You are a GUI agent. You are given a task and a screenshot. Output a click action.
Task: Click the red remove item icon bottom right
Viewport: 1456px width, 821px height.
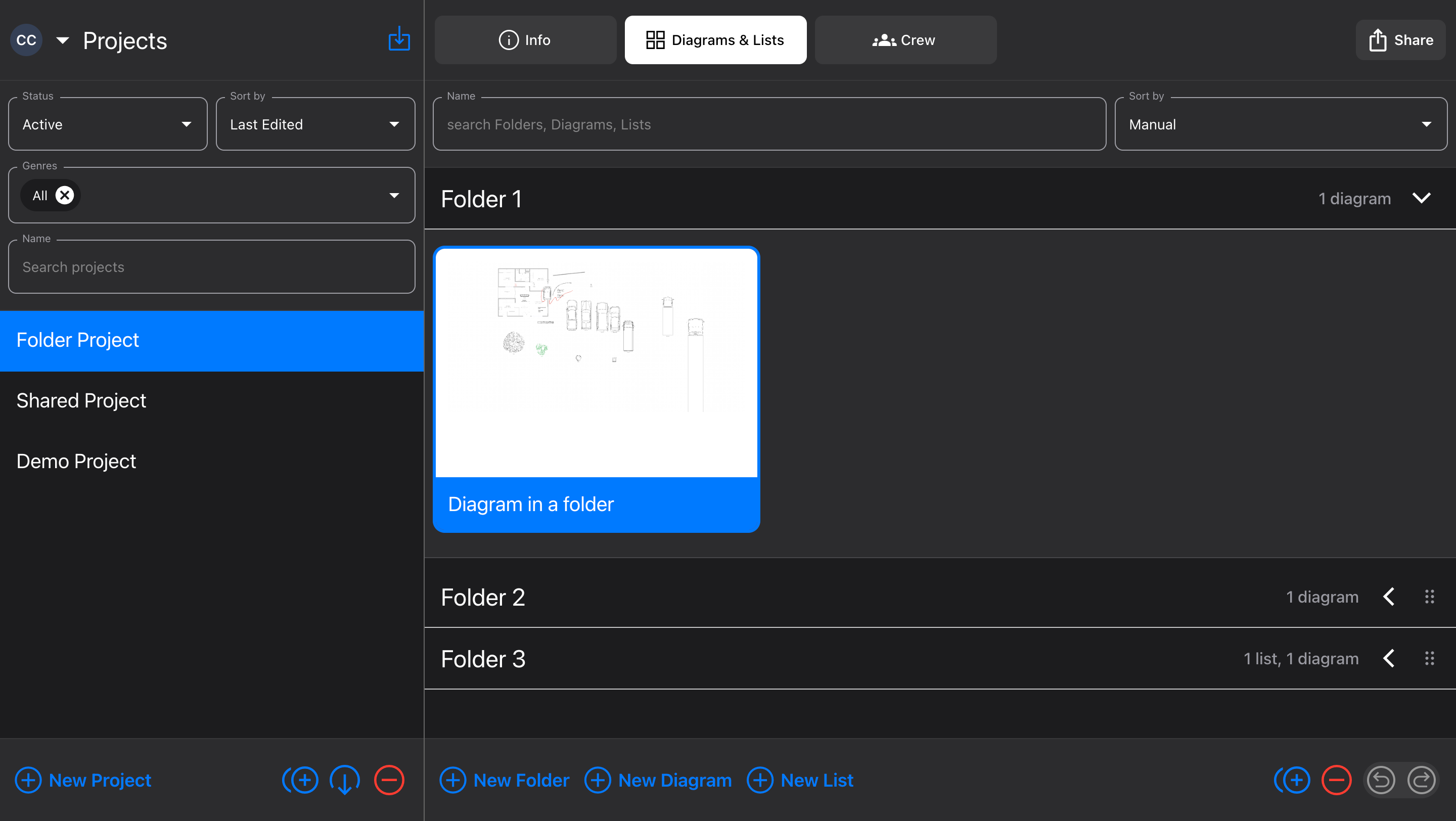click(1337, 780)
